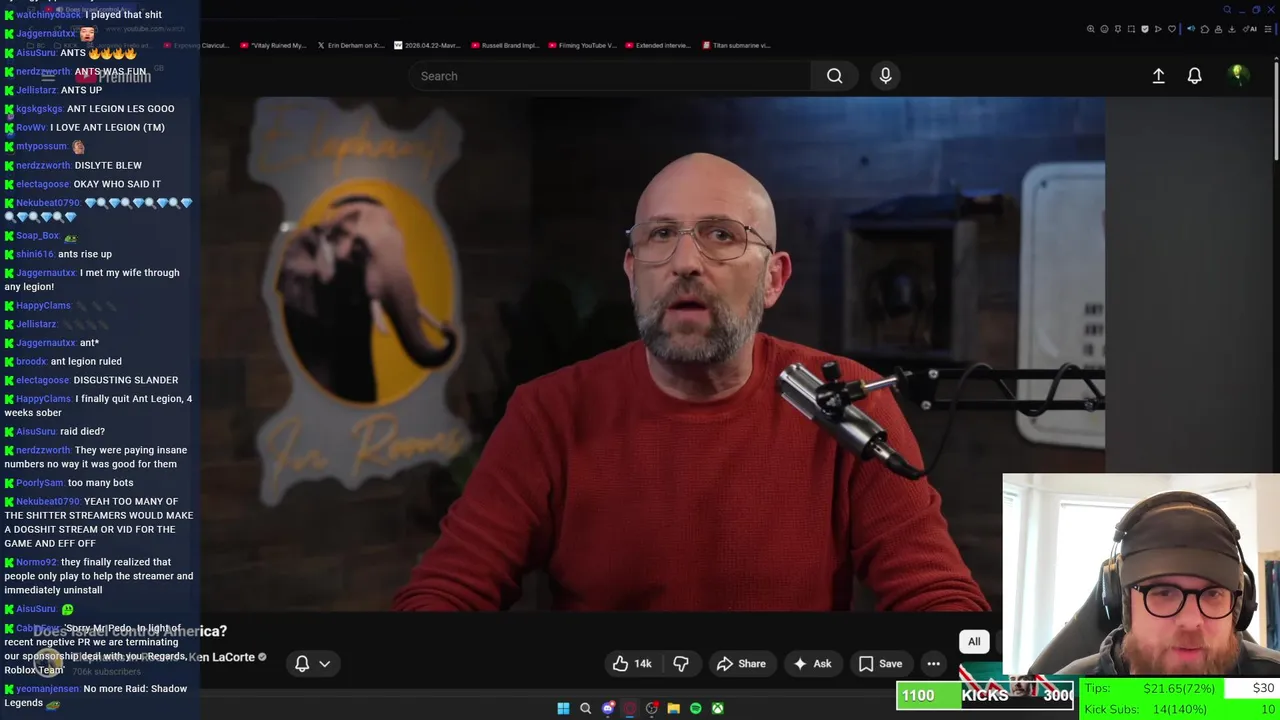Switch to the Titan submarine vi... tab
Viewport: 1280px width, 720px height.
pyautogui.click(x=737, y=45)
